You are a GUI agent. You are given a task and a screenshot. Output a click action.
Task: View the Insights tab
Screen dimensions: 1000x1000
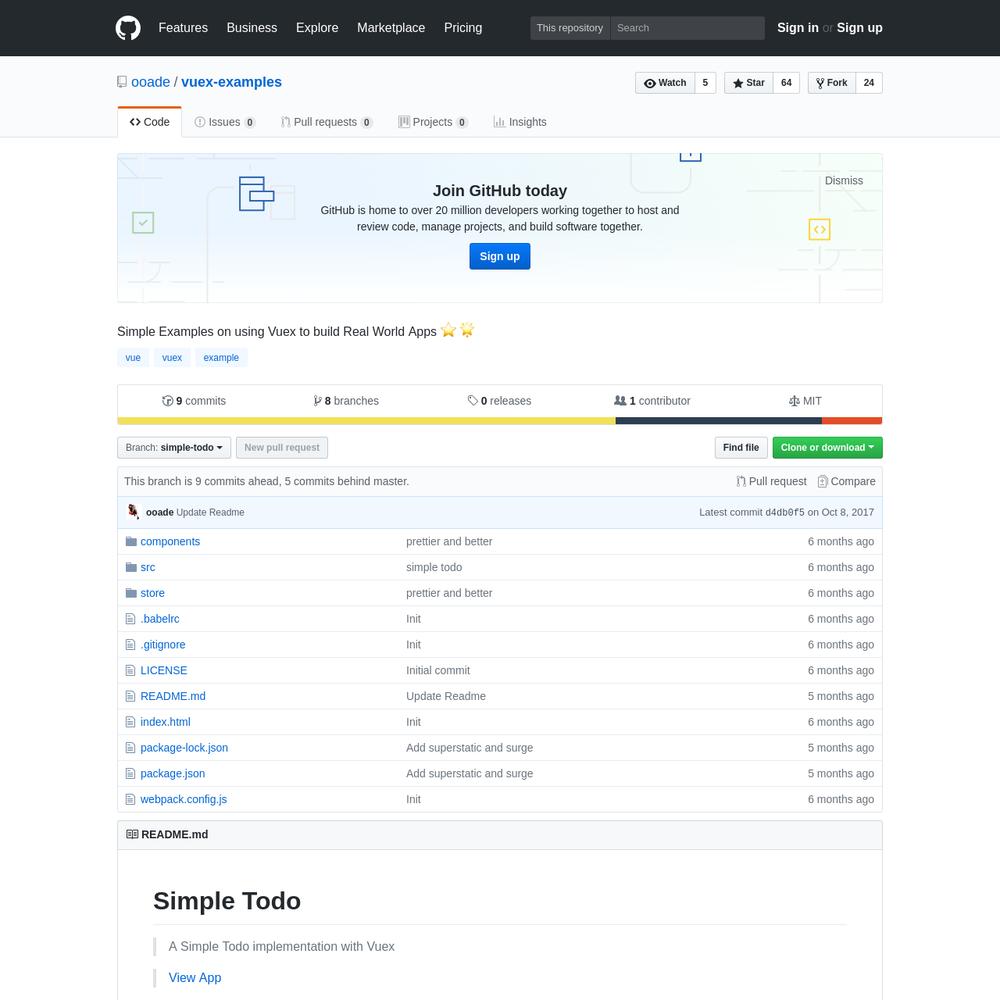(520, 122)
